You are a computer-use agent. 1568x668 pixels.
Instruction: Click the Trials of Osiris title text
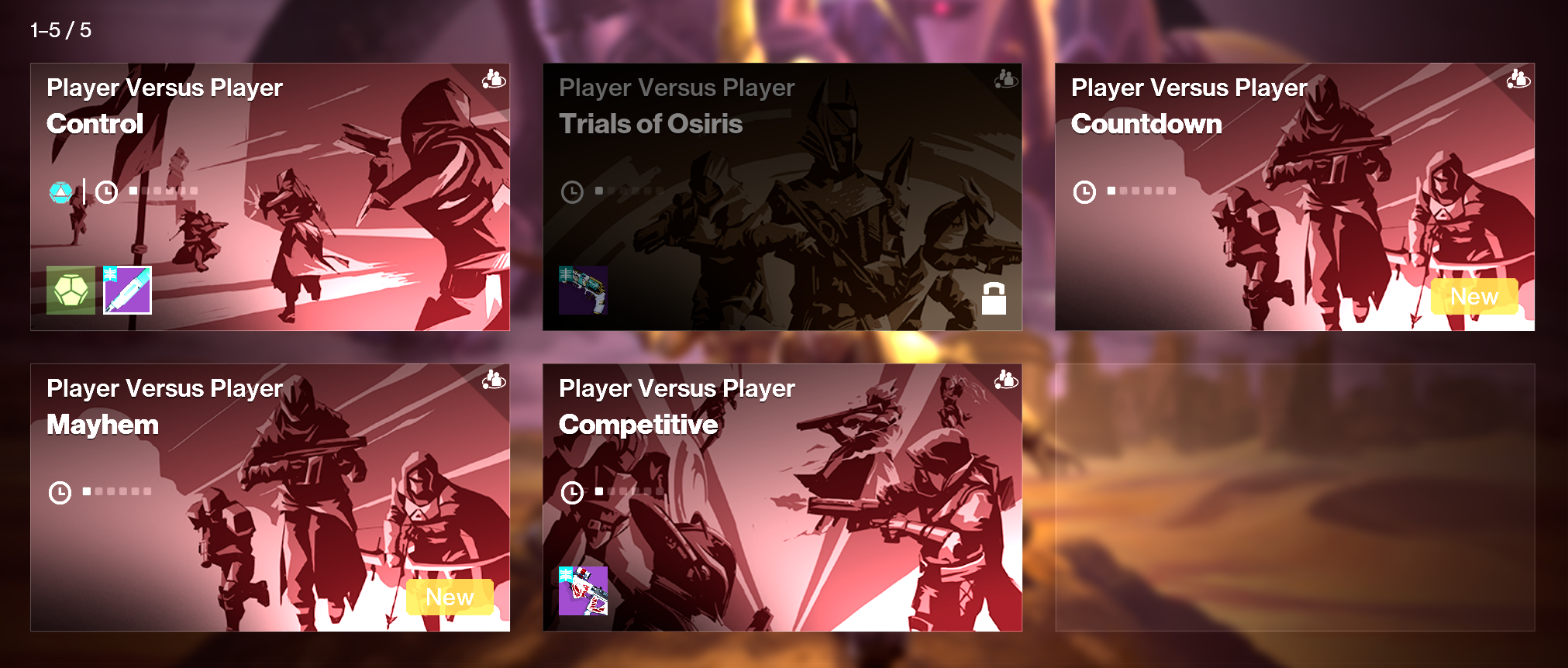650,124
